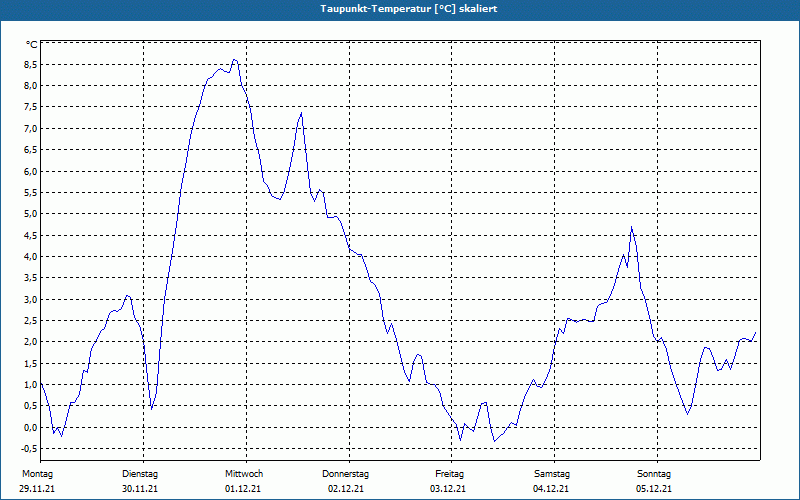This screenshot has height=500, width=800.
Task: Click the date 01.12.21
Action: 243,489
